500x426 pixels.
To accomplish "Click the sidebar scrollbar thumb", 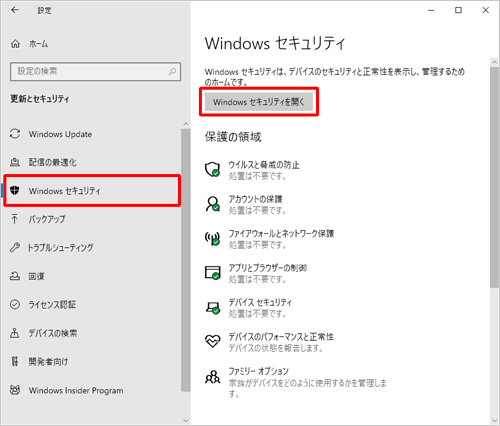I will [x=186, y=260].
